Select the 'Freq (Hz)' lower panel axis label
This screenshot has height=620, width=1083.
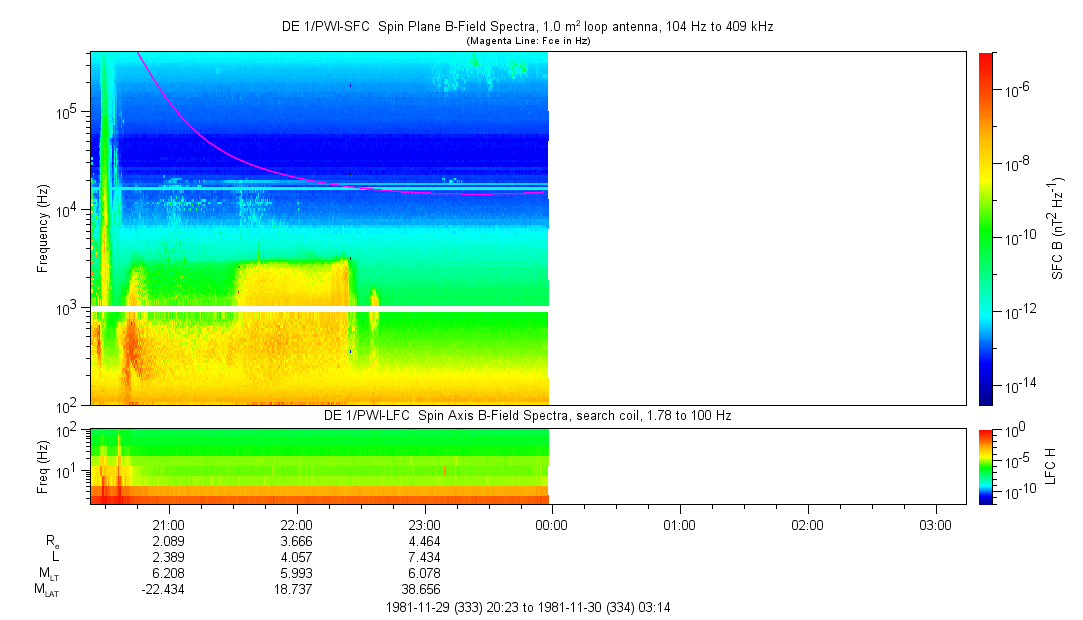[43, 465]
